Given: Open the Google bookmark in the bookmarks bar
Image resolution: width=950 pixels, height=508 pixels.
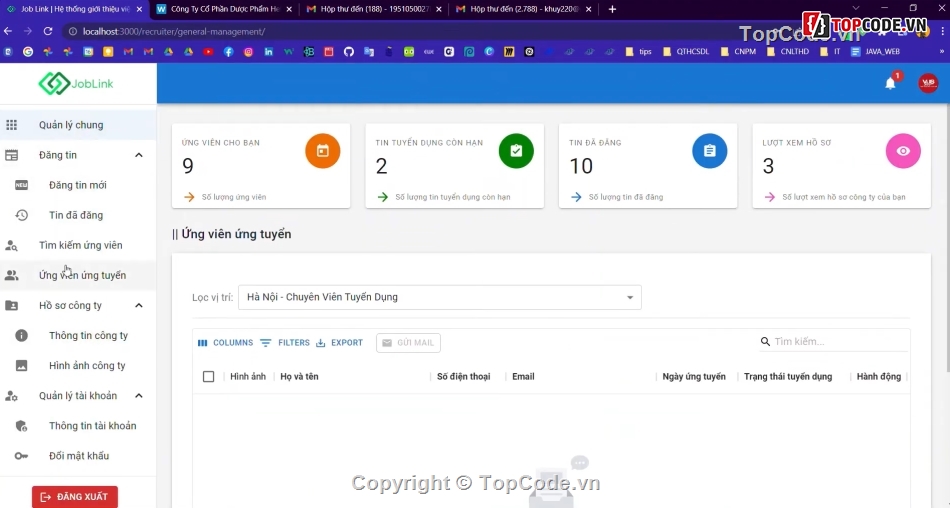Looking at the screenshot, I should (28, 52).
